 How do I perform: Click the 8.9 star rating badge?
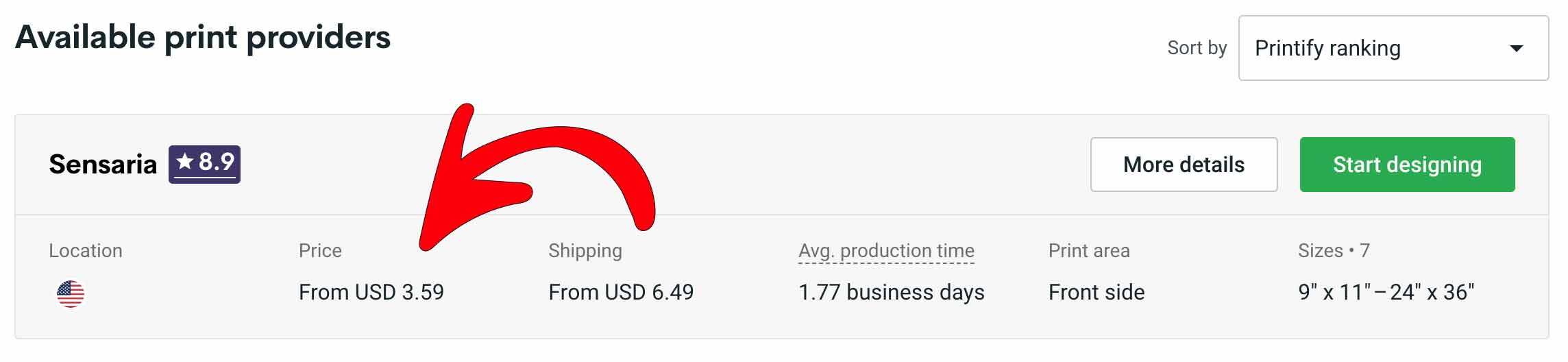[x=204, y=165]
